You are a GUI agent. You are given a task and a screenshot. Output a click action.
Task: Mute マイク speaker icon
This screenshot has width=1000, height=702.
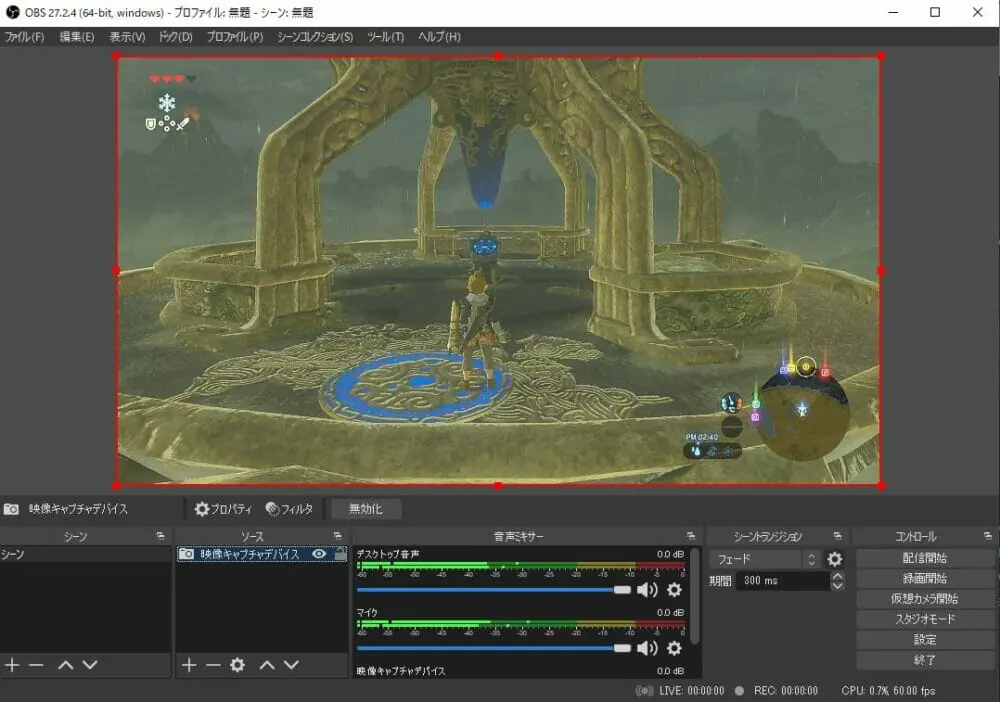click(x=647, y=648)
